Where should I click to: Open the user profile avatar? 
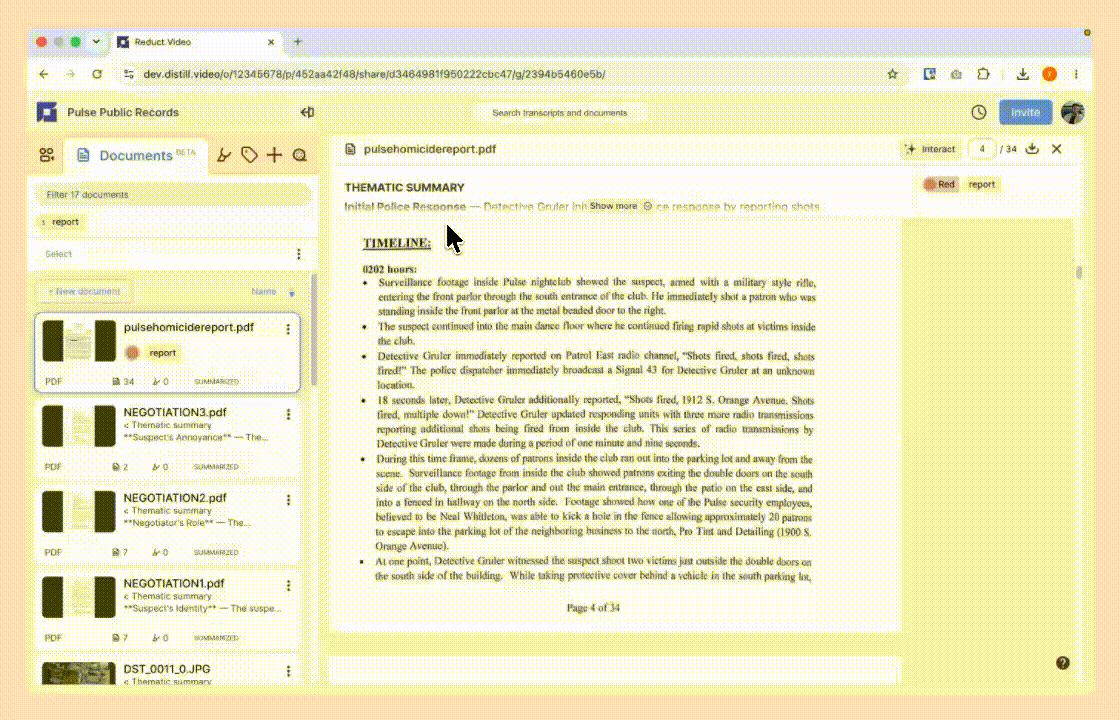pyautogui.click(x=1072, y=112)
